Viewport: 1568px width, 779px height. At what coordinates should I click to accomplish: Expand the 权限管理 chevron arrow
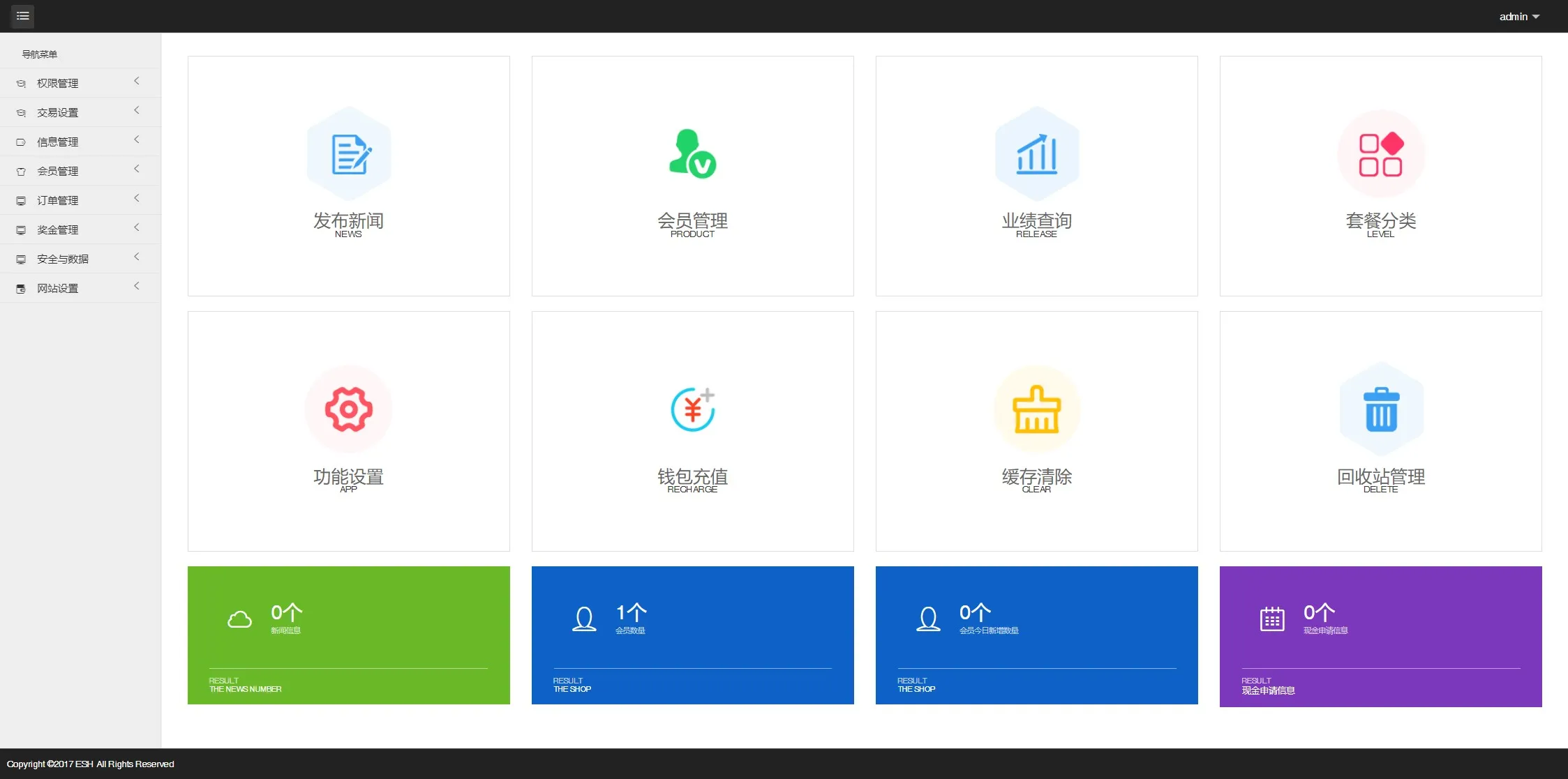[x=137, y=82]
